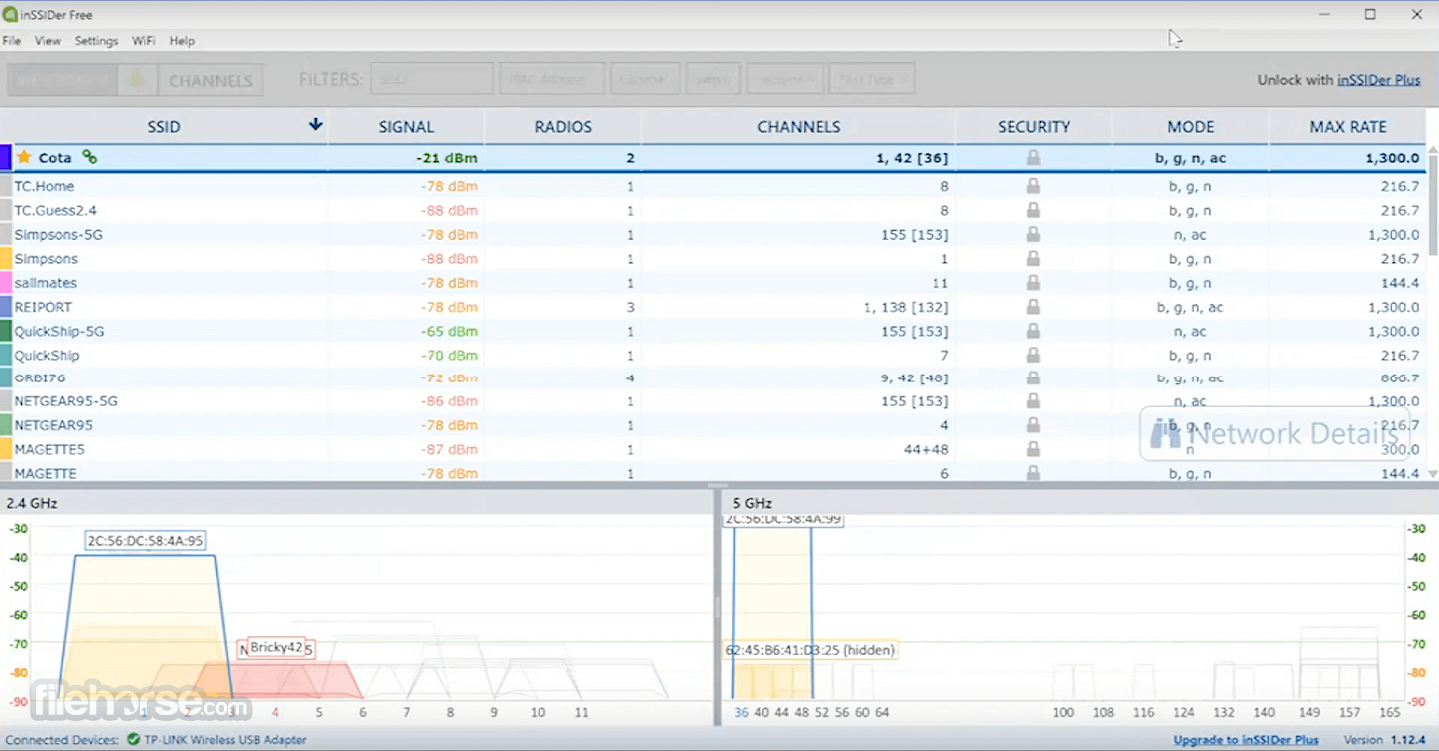The height and width of the screenshot is (751, 1439).
Task: Click the SSID column sort arrow
Action: [316, 125]
